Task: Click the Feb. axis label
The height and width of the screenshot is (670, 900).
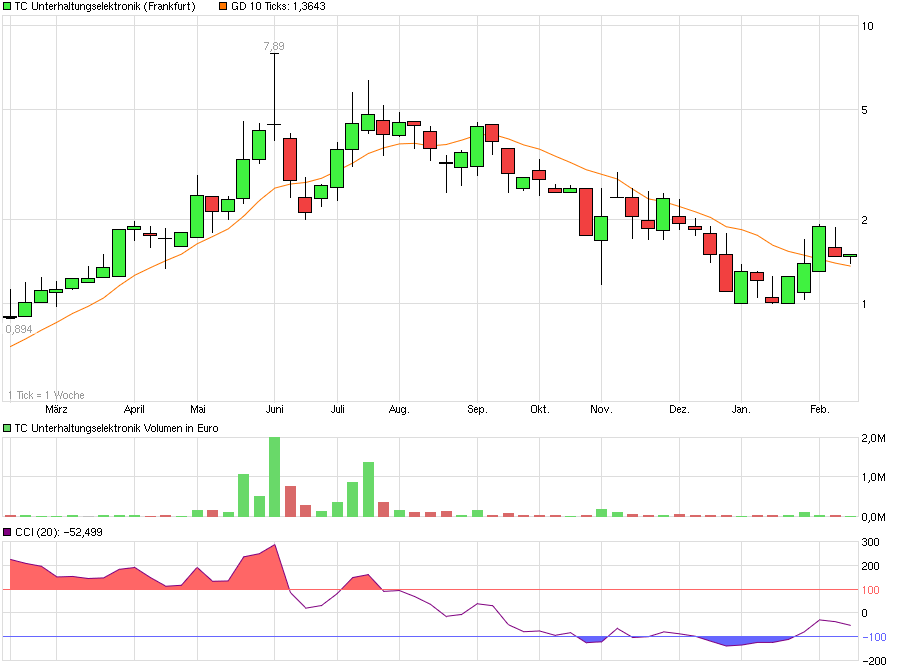Action: pyautogui.click(x=820, y=409)
